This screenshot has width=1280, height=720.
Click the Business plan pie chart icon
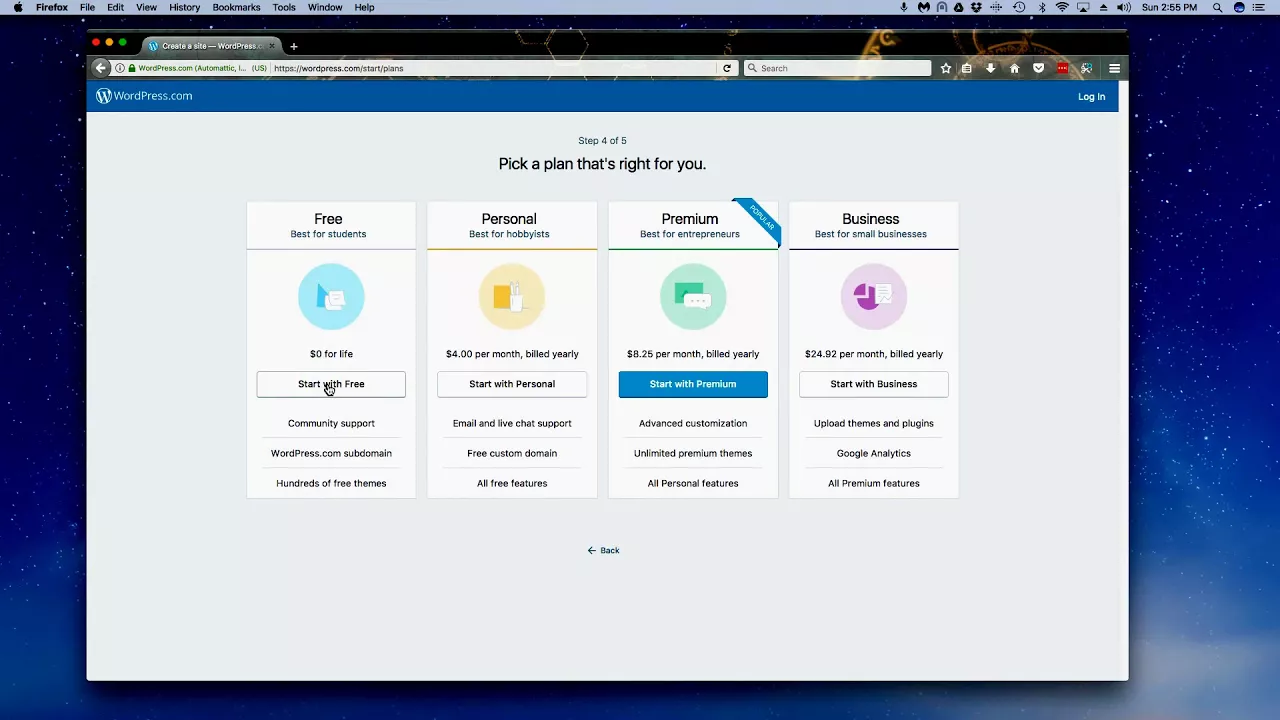[x=874, y=296]
